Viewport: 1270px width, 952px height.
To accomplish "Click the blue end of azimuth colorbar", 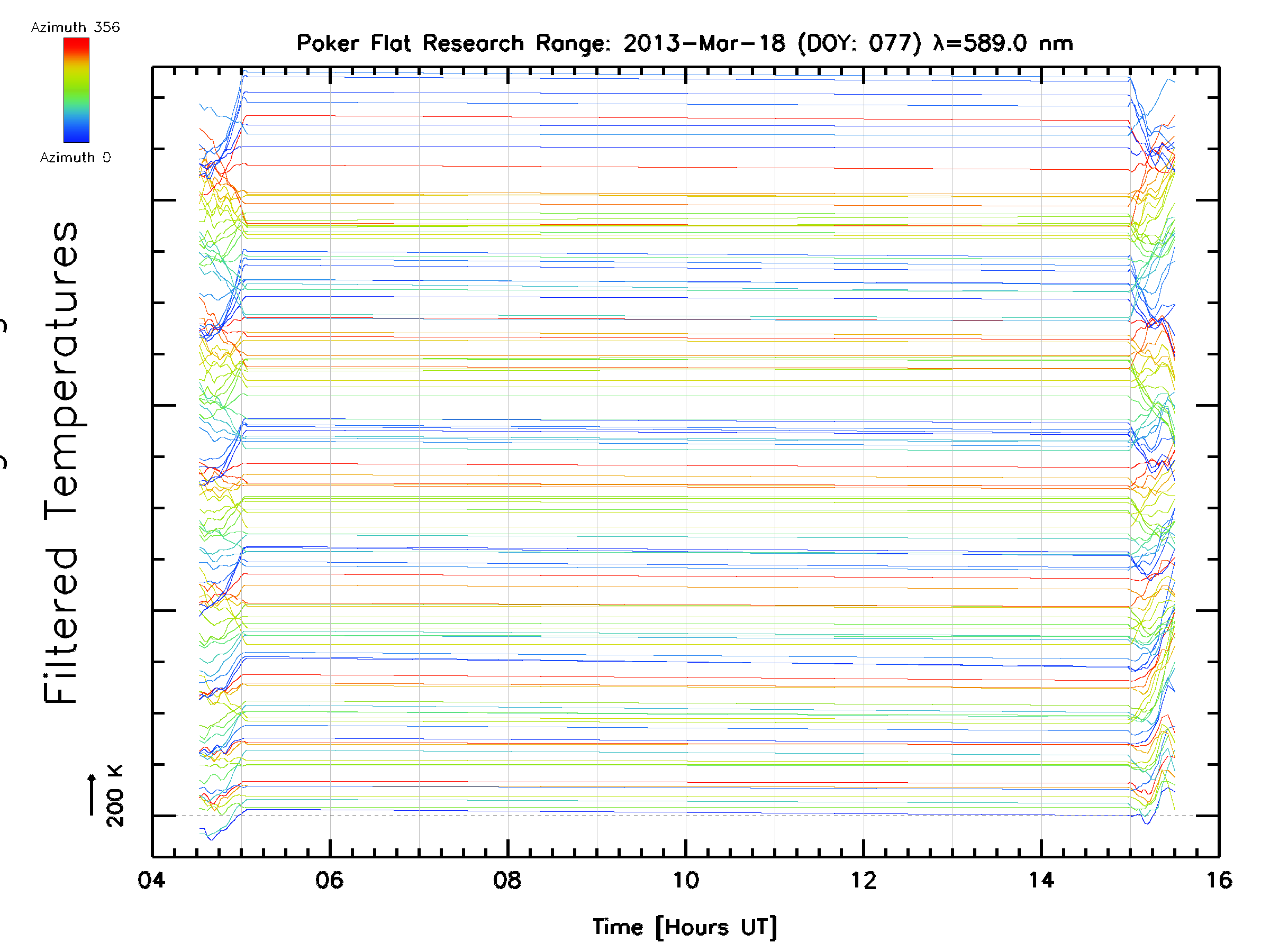I will coord(76,136).
